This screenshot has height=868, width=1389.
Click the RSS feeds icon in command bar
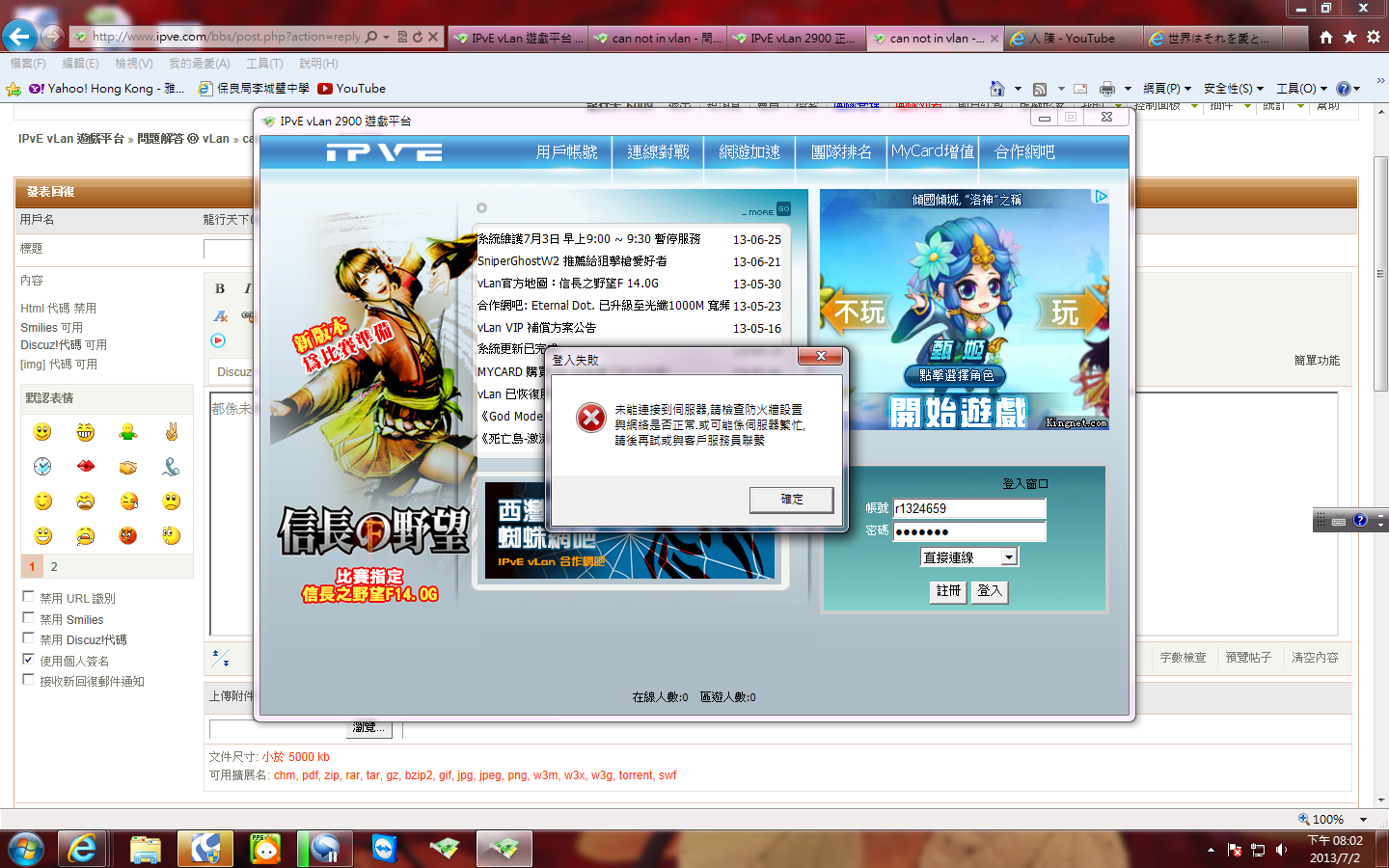point(1040,89)
